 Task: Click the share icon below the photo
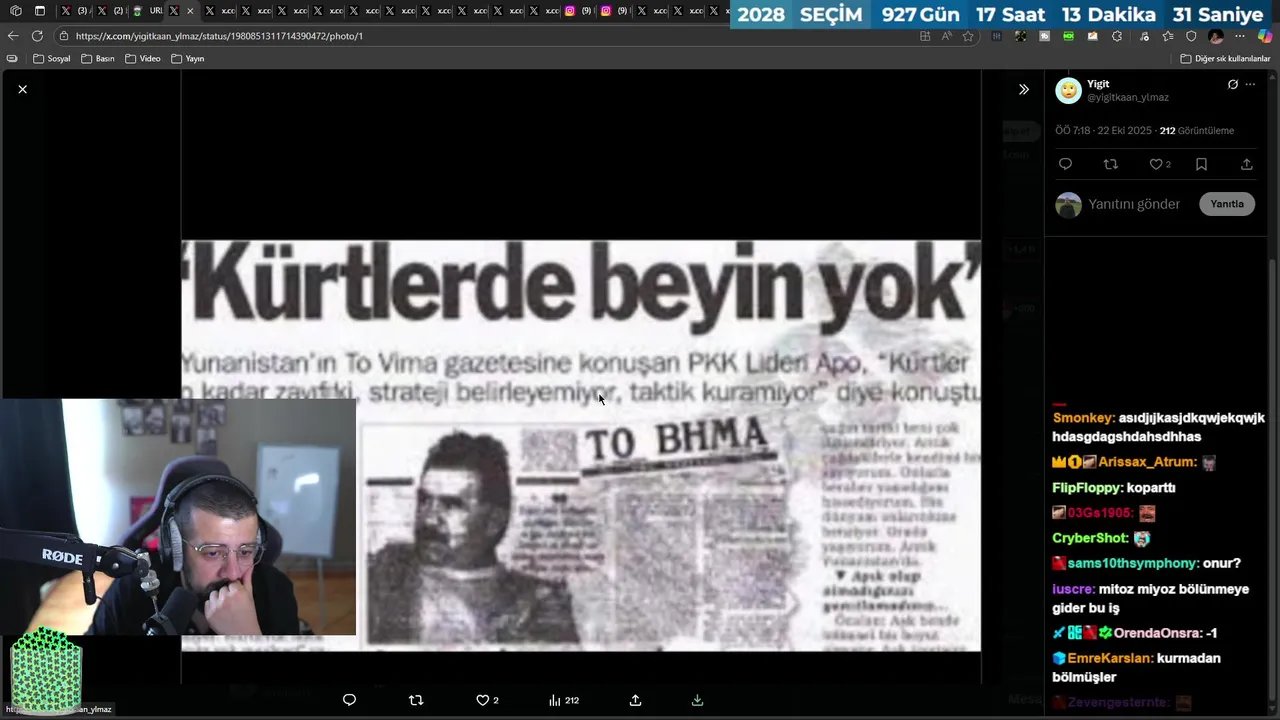coord(635,700)
